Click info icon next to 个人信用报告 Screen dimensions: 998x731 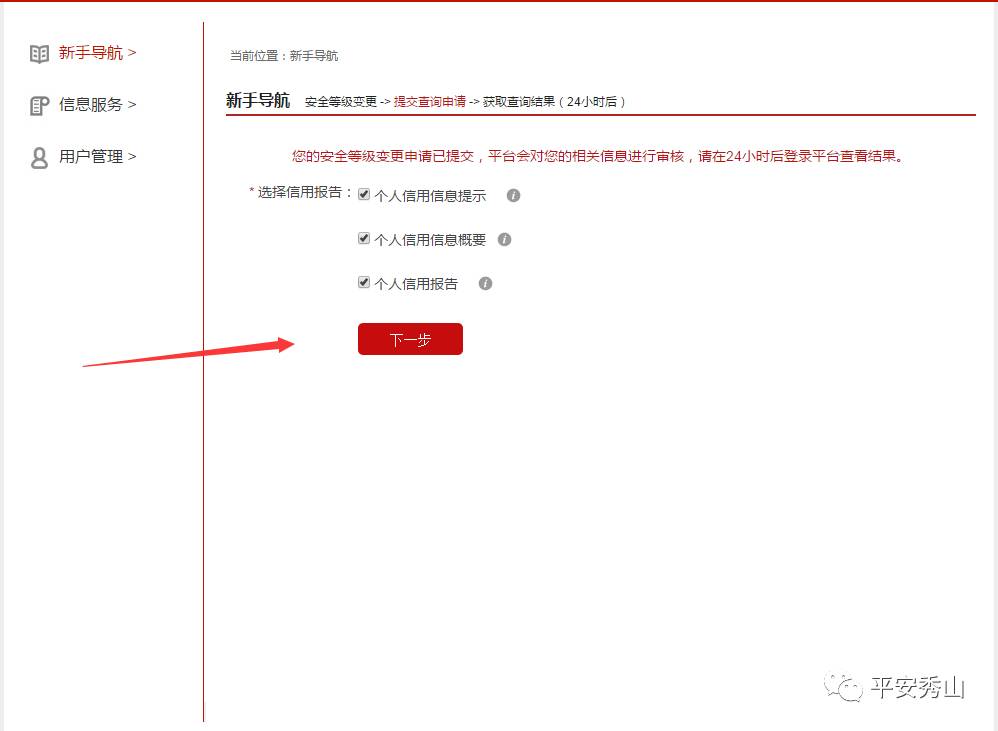[486, 283]
